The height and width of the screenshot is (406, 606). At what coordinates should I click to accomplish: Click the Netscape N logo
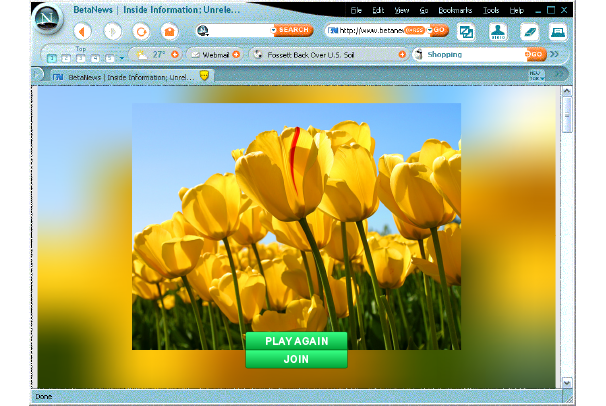(x=45, y=20)
